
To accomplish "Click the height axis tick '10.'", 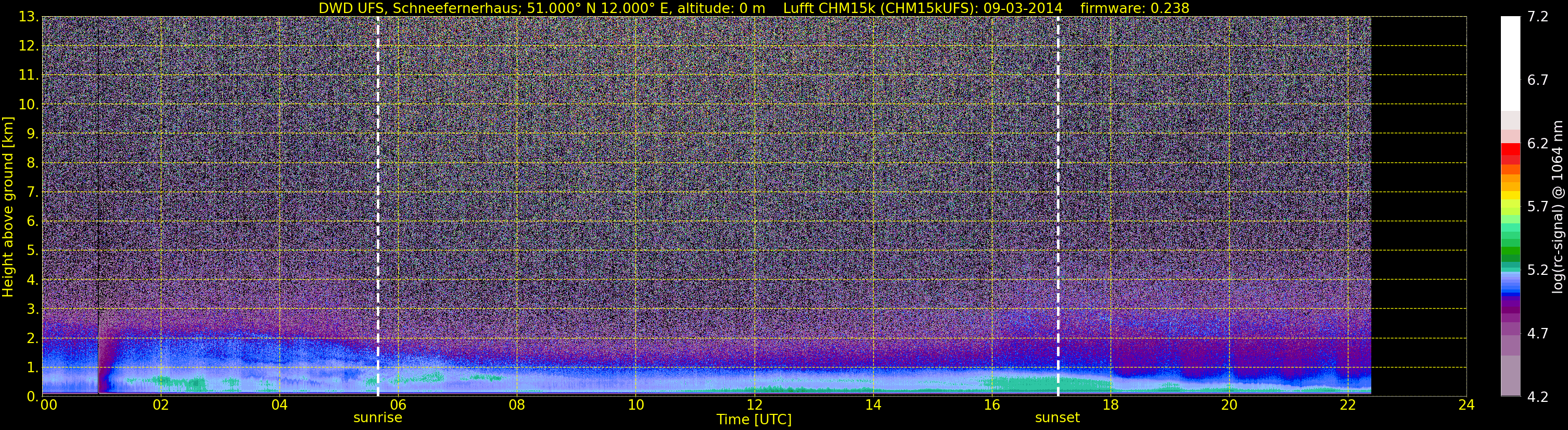I will (x=28, y=105).
